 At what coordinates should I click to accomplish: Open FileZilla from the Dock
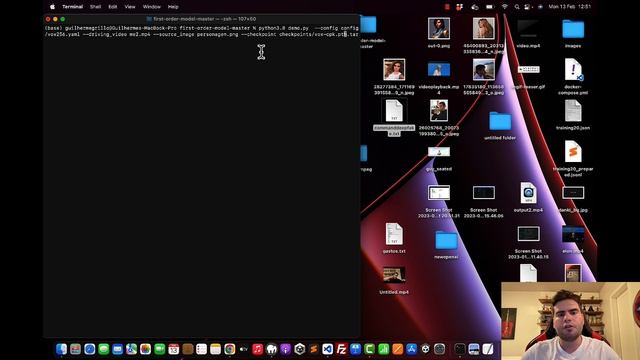pyautogui.click(x=342, y=349)
